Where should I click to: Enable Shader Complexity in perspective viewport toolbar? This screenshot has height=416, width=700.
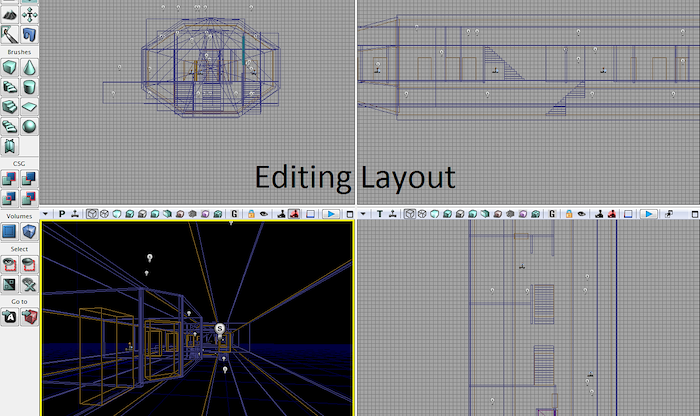coord(192,214)
